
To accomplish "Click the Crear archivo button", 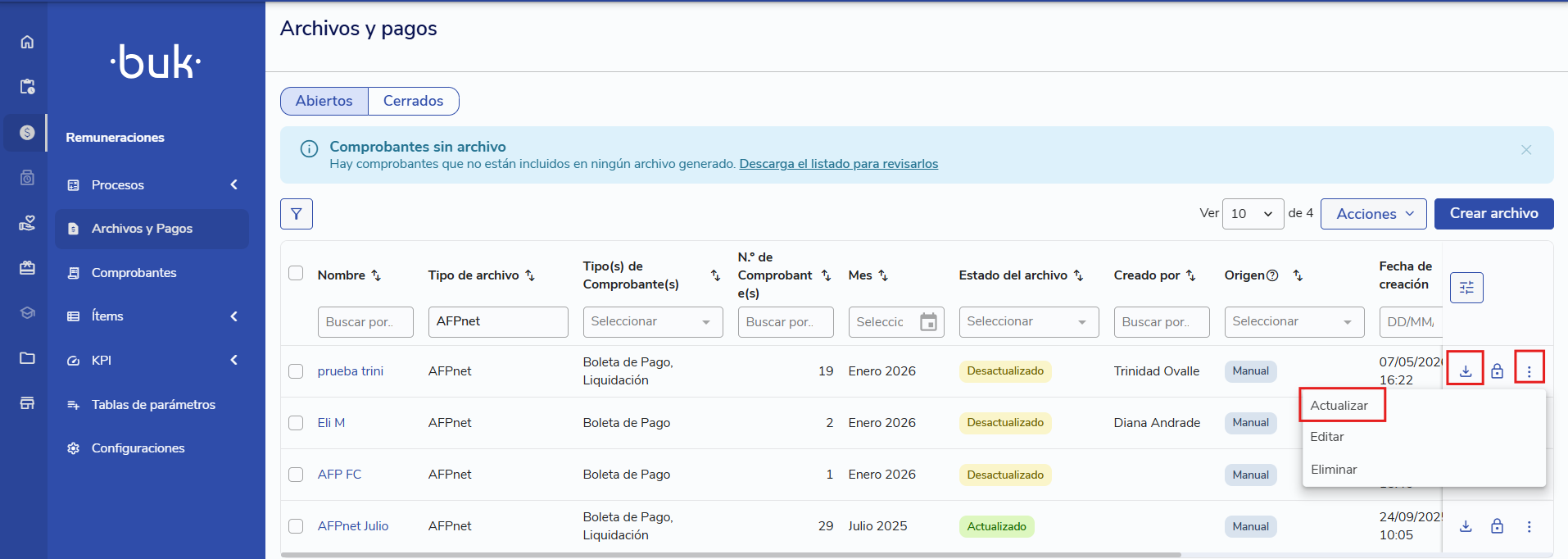I will click(x=1493, y=213).
